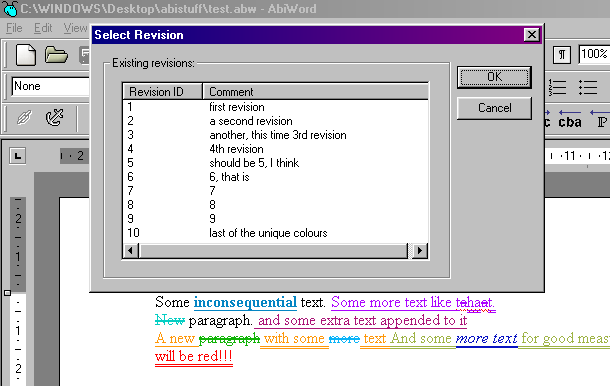Click the anchor bookmark icon
This screenshot has height=386, width=610.
(54, 118)
